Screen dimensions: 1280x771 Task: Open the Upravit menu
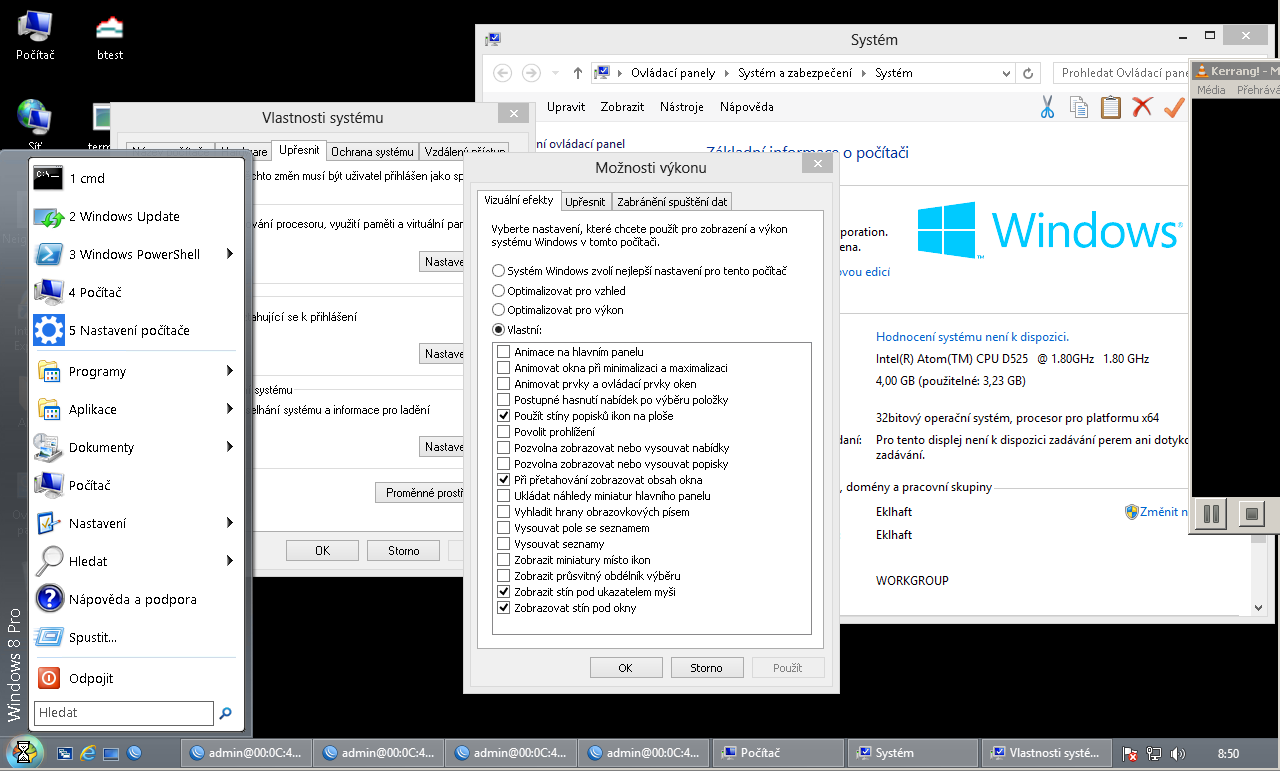coord(566,107)
